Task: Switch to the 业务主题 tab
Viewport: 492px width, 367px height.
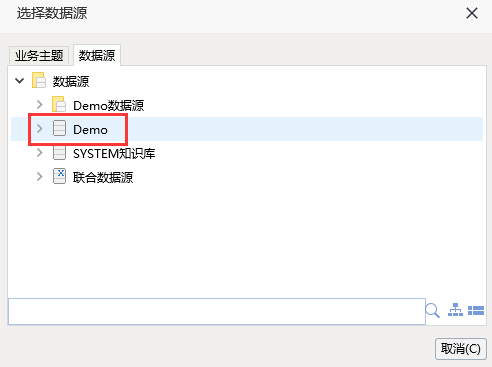Action: [x=39, y=55]
